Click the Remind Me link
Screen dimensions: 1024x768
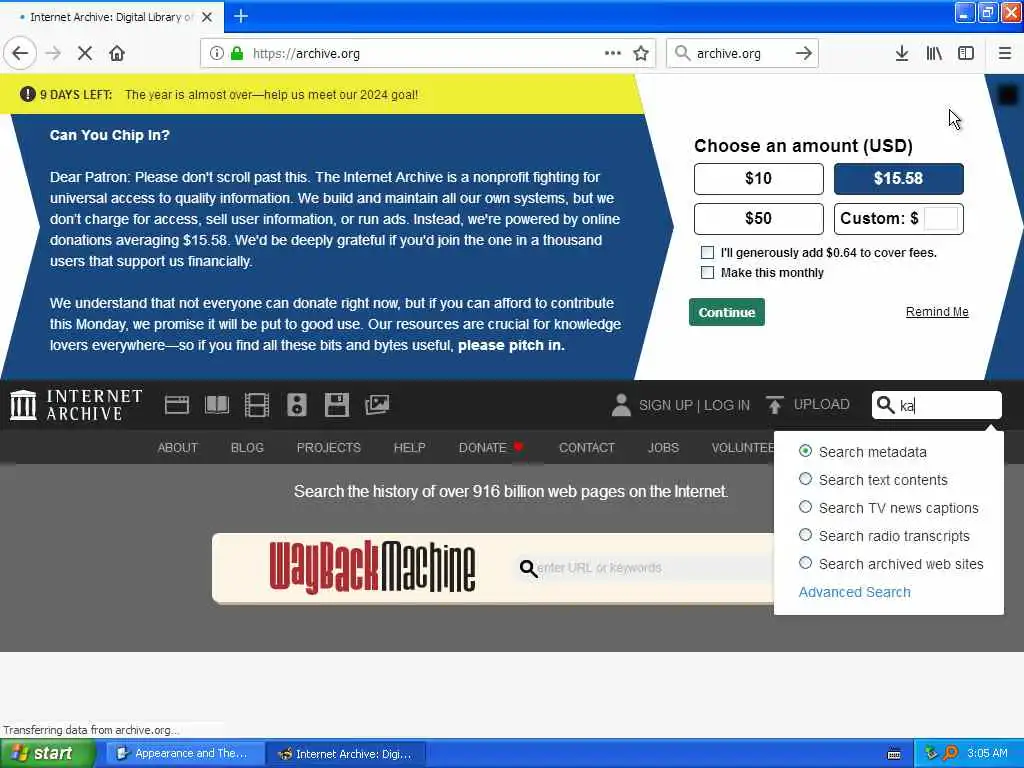[936, 312]
